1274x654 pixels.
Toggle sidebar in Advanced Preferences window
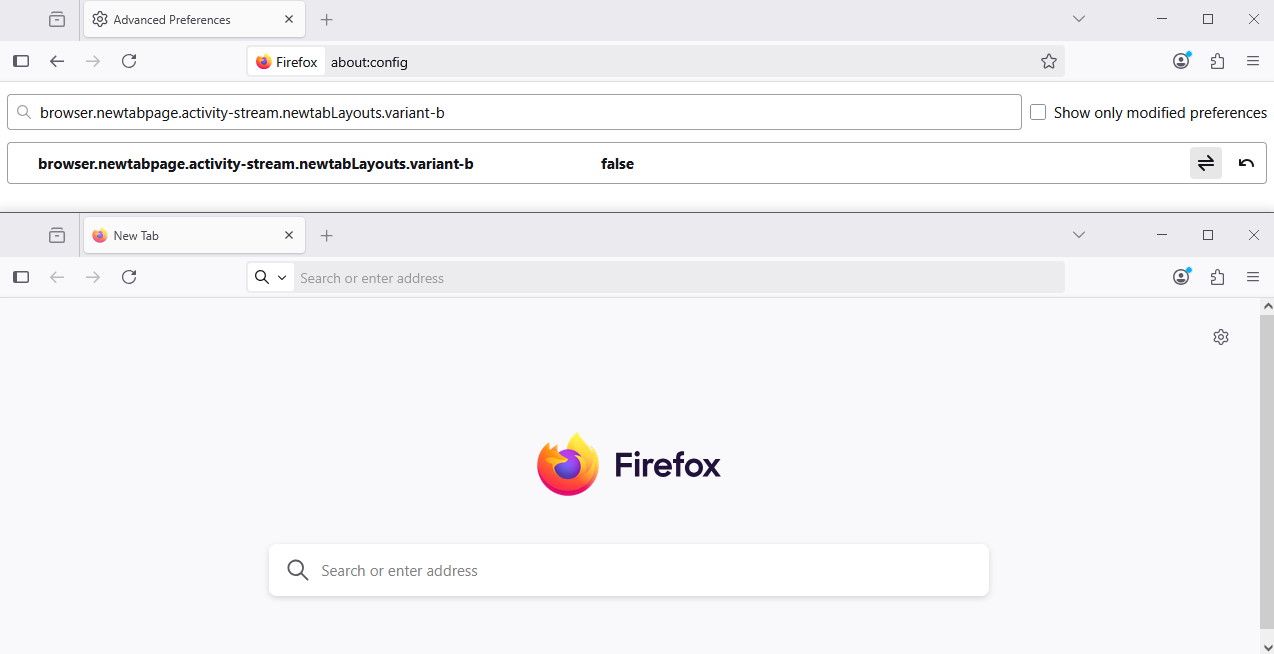21,61
